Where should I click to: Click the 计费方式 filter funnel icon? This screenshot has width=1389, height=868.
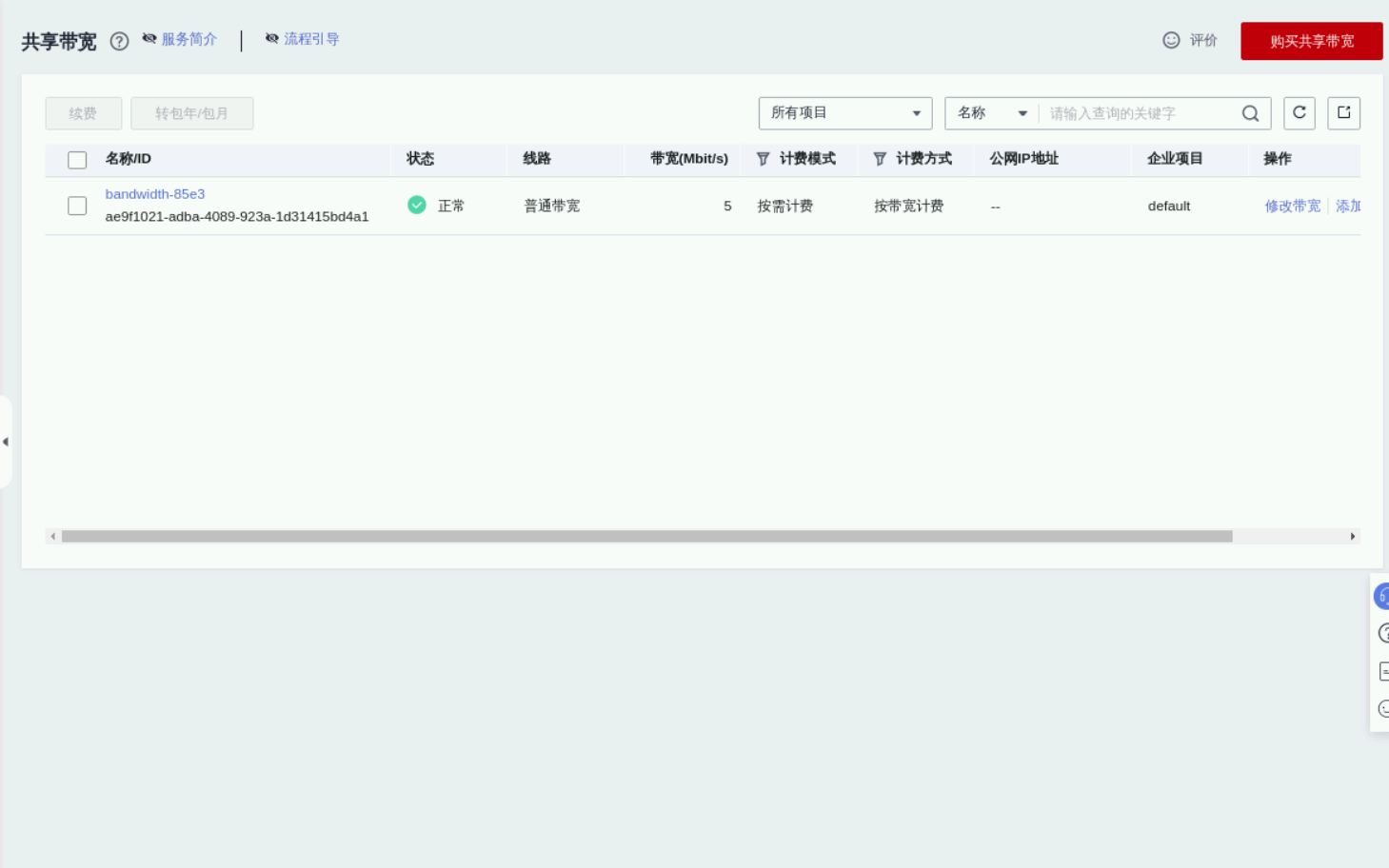pyautogui.click(x=880, y=159)
